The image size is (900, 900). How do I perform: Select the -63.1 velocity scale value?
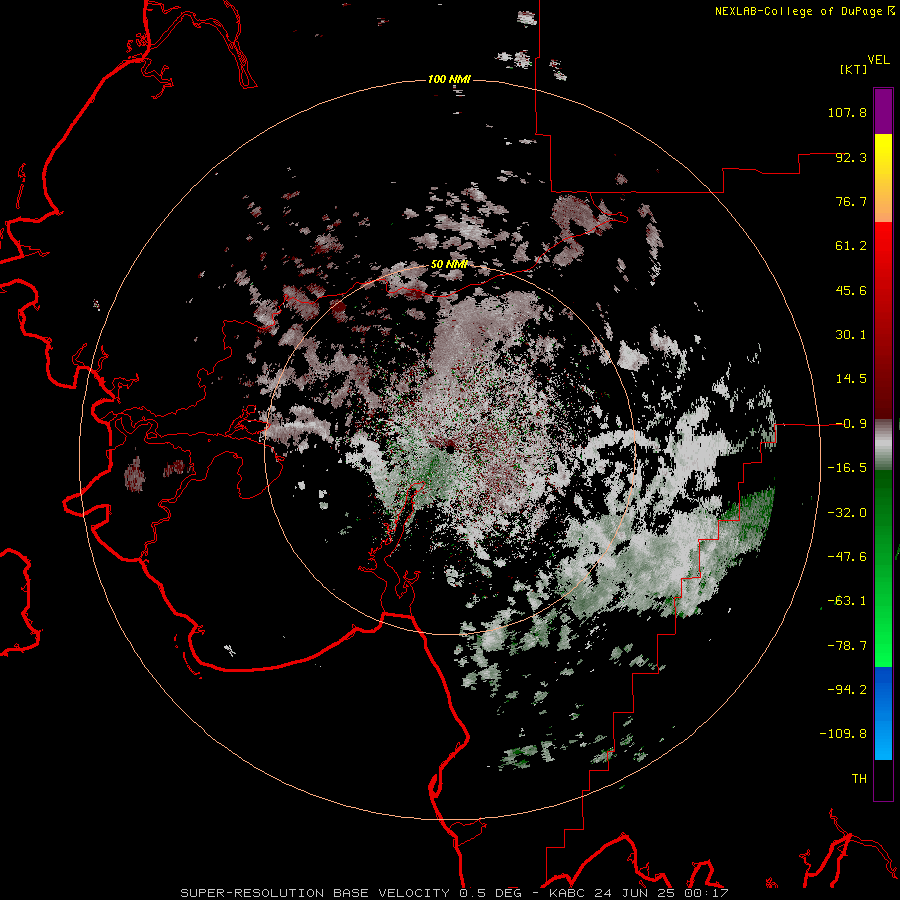(847, 601)
